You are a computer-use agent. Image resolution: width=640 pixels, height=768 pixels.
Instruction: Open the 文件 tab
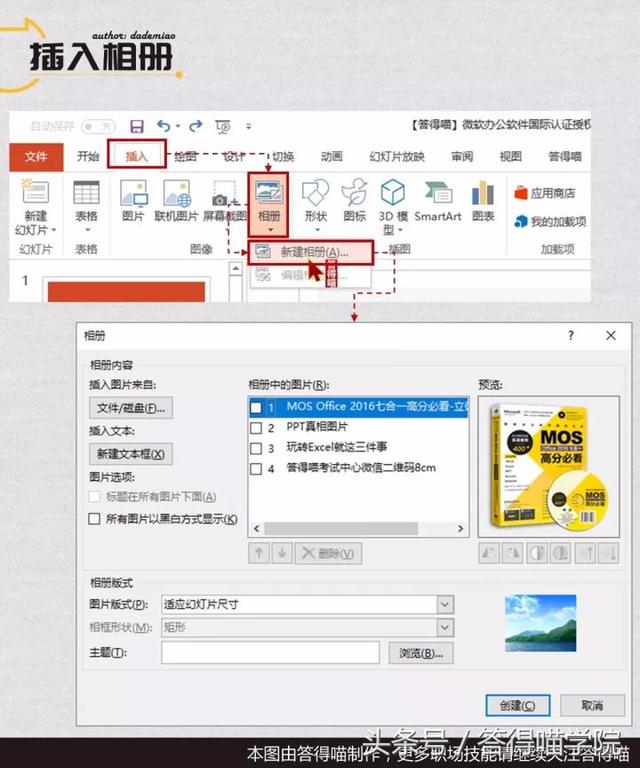[36, 157]
